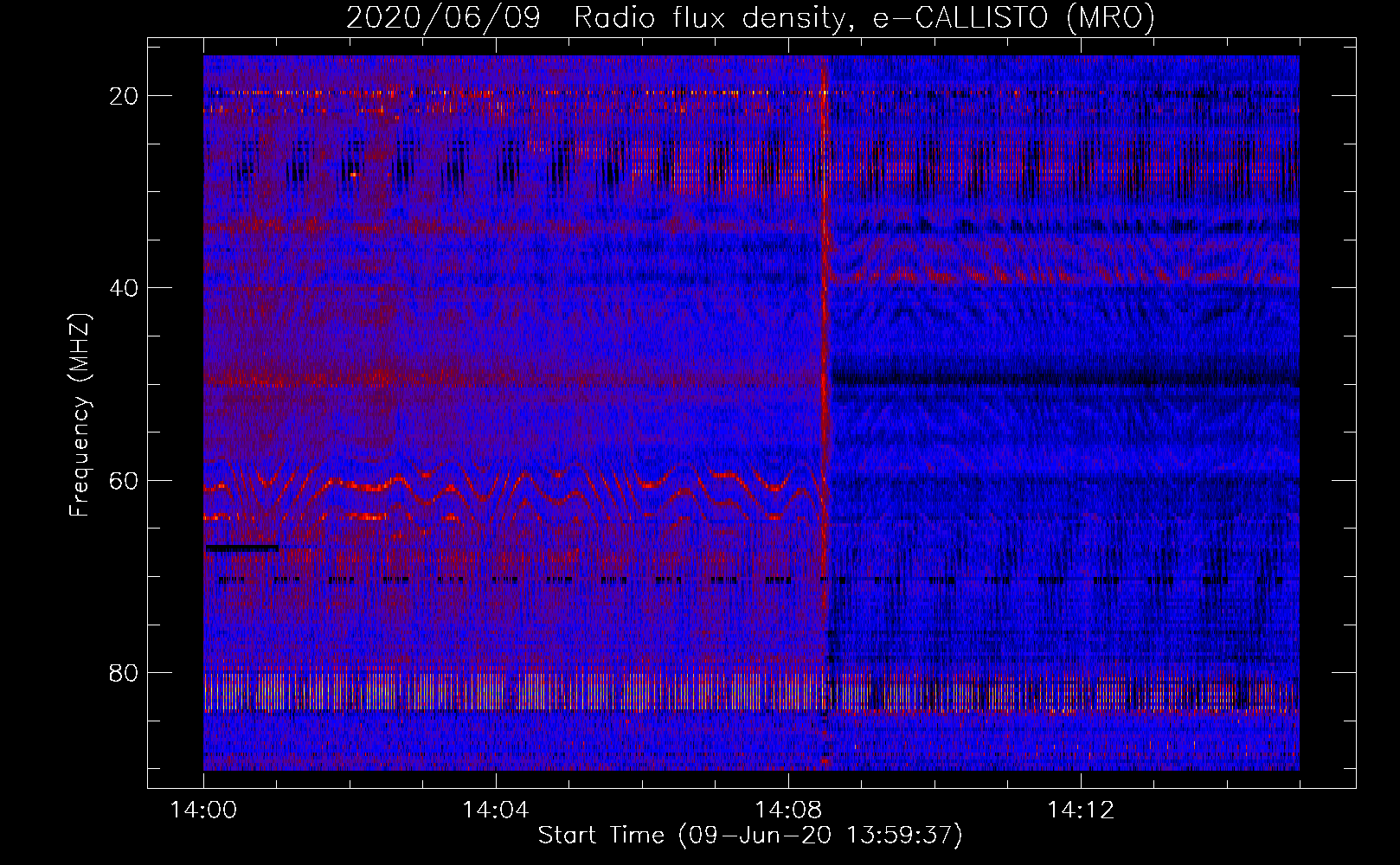Click the '14:08' time axis tick label
Screen dimensions: 1400x865
point(788,811)
